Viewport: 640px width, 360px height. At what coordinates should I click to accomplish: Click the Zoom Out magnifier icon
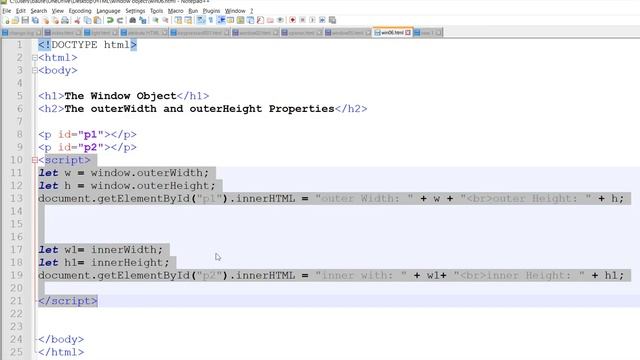[x=165, y=20]
